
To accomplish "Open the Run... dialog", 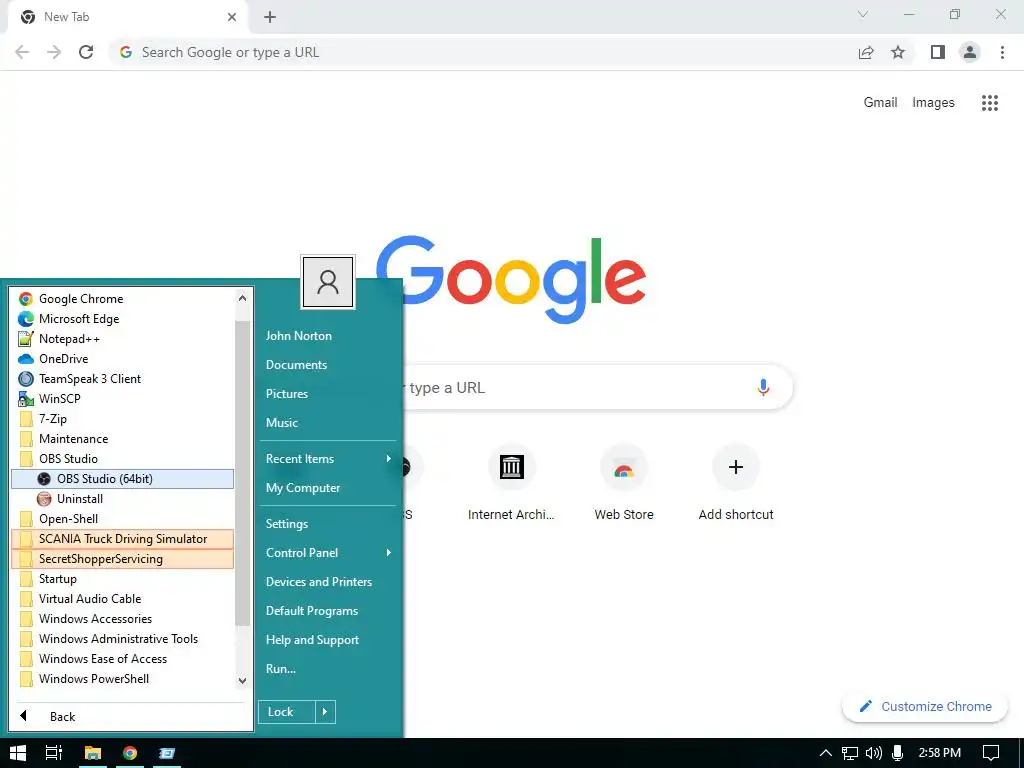I will tap(328, 669).
